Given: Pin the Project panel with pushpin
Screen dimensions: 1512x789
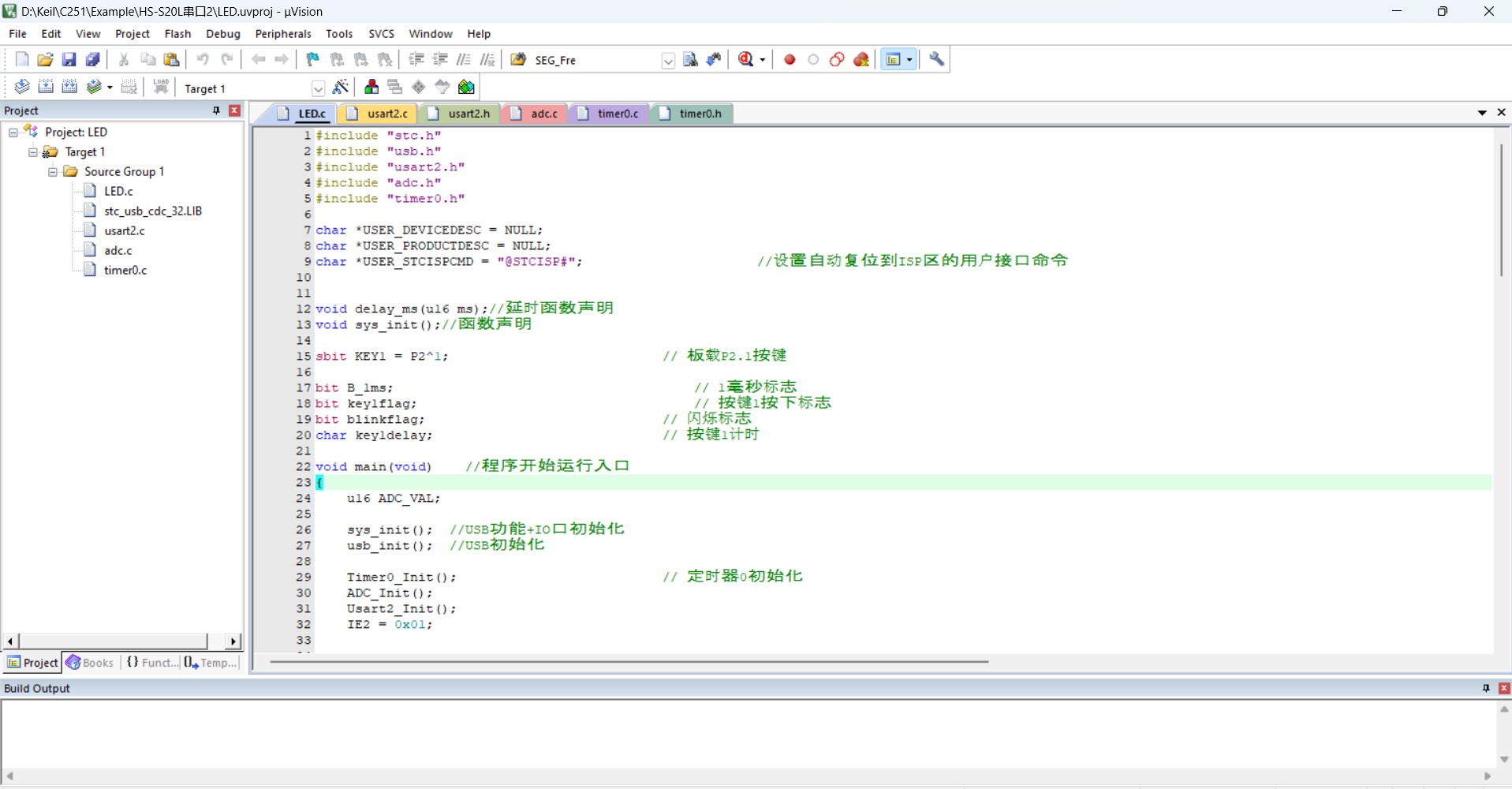Looking at the screenshot, I should pos(216,110).
